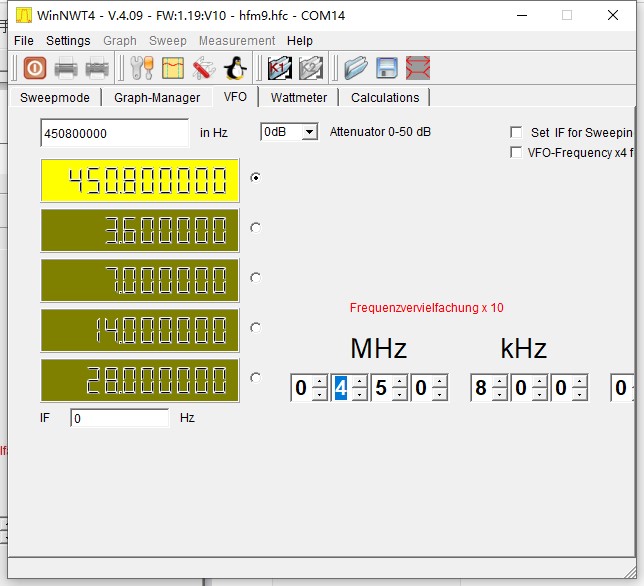
Task: Click the penguin icon in toolbar
Action: [235, 68]
